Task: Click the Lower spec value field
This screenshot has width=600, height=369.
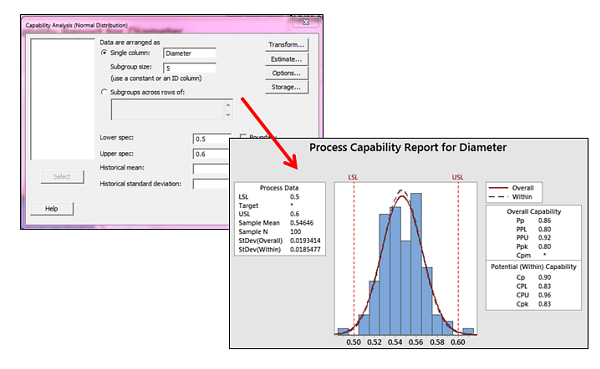Action: pos(211,139)
